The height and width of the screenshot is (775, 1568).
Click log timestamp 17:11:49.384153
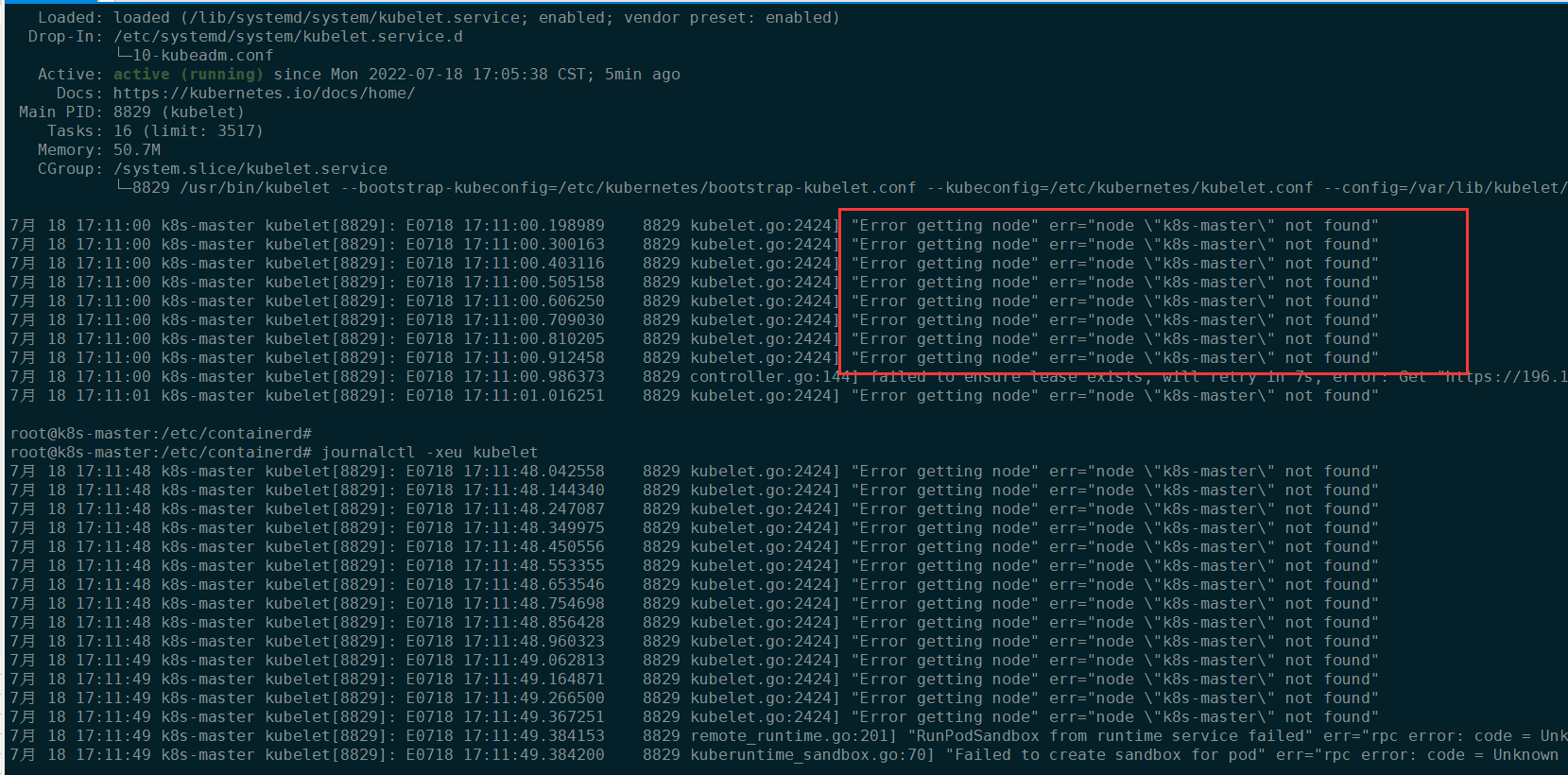tap(533, 735)
